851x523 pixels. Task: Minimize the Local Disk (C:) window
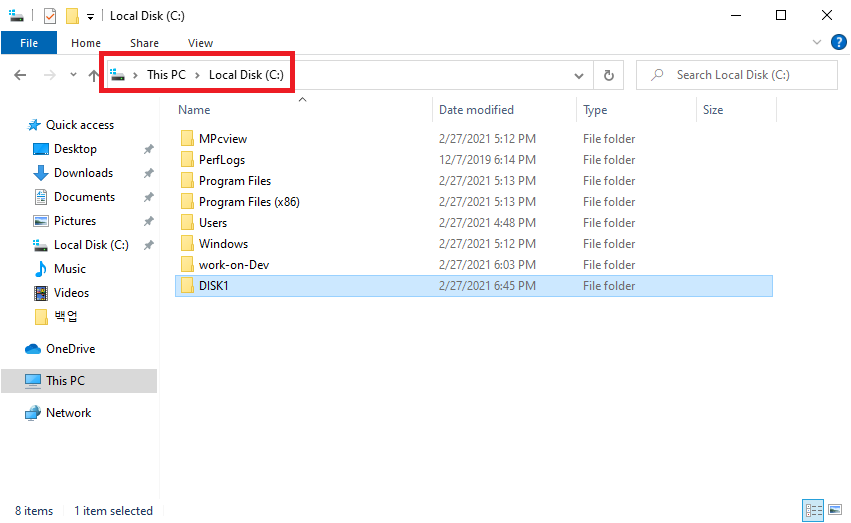pyautogui.click(x=736, y=15)
